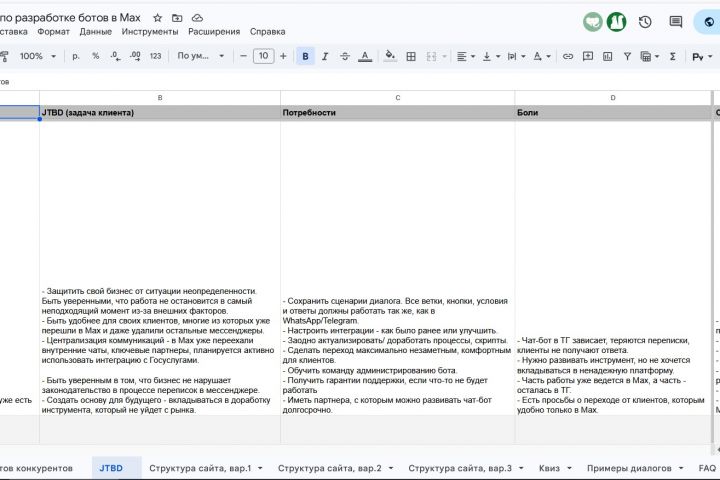The width and height of the screenshot is (720, 480).
Task: Open borders menu
Action: pos(411,56)
